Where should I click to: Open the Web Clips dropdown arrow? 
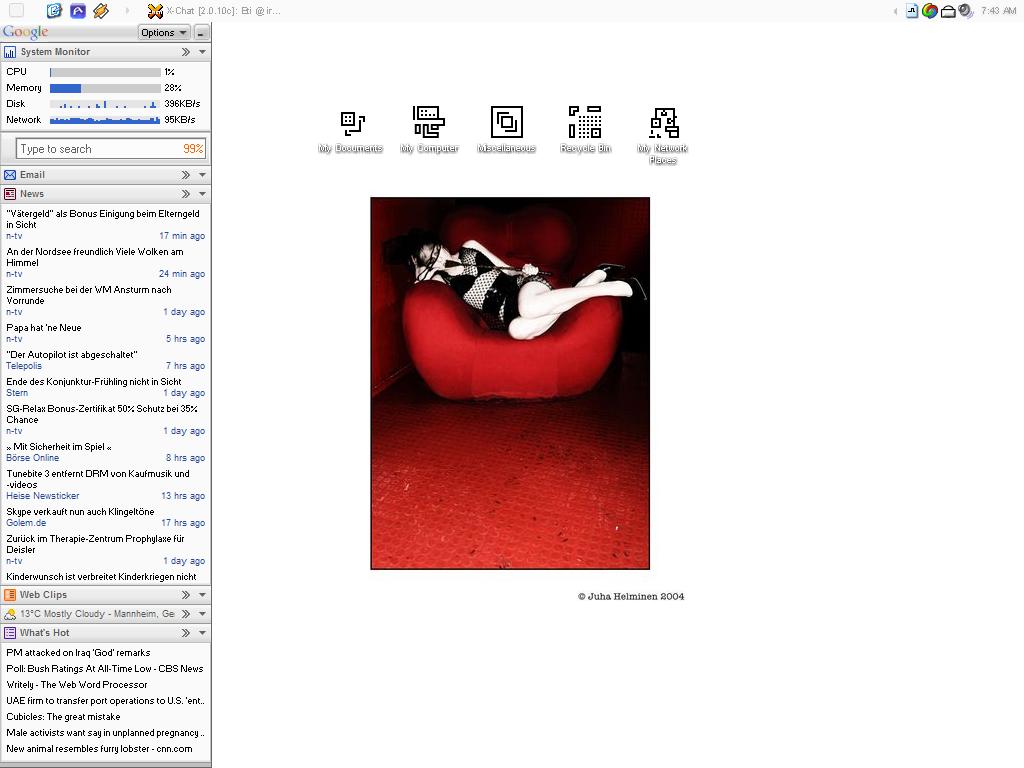click(x=202, y=595)
